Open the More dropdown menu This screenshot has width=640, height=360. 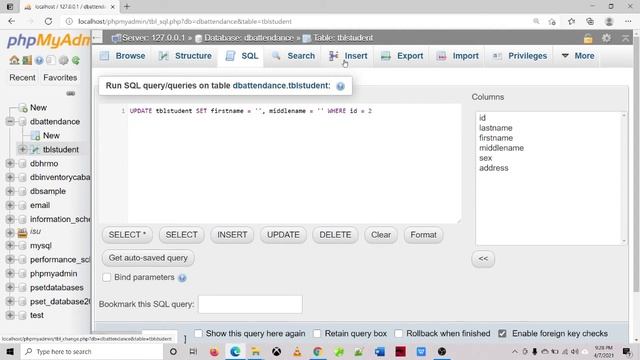click(x=578, y=56)
